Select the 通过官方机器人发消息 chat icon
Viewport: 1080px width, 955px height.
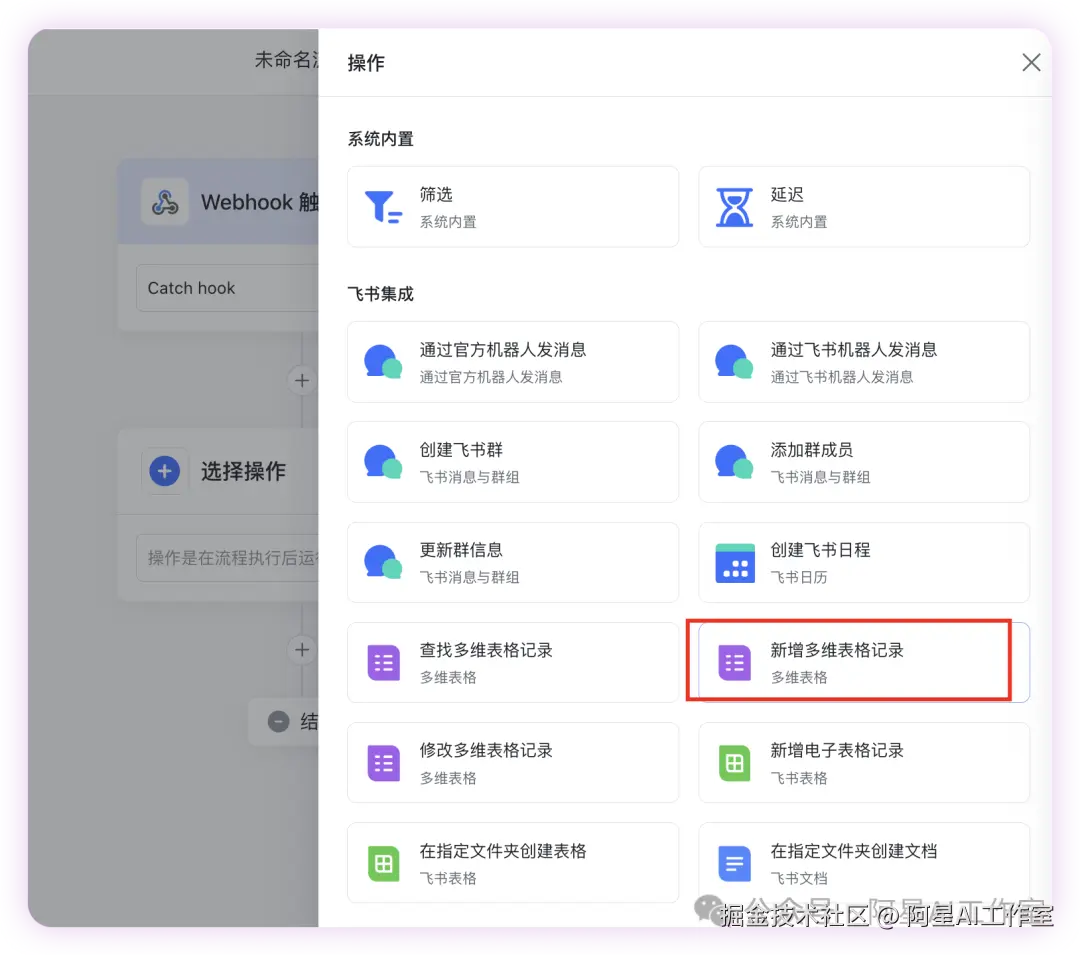pyautogui.click(x=383, y=361)
